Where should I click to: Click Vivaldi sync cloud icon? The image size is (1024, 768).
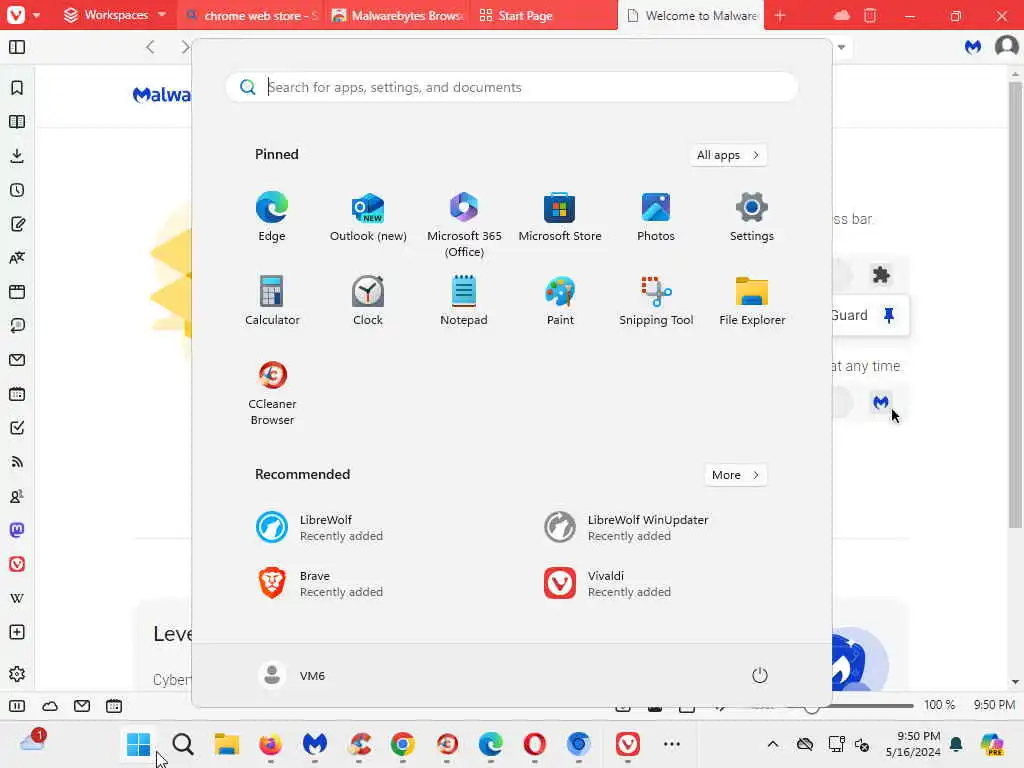(842, 15)
